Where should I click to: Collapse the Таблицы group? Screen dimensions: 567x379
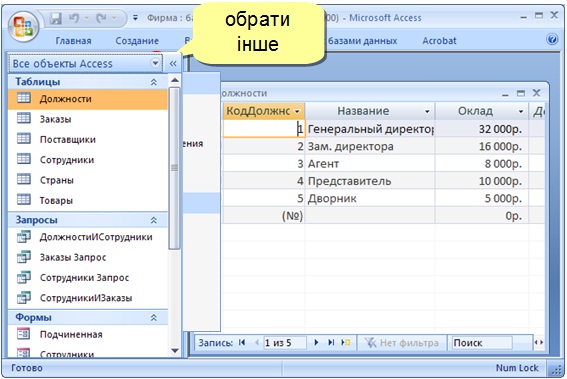pyautogui.click(x=154, y=82)
